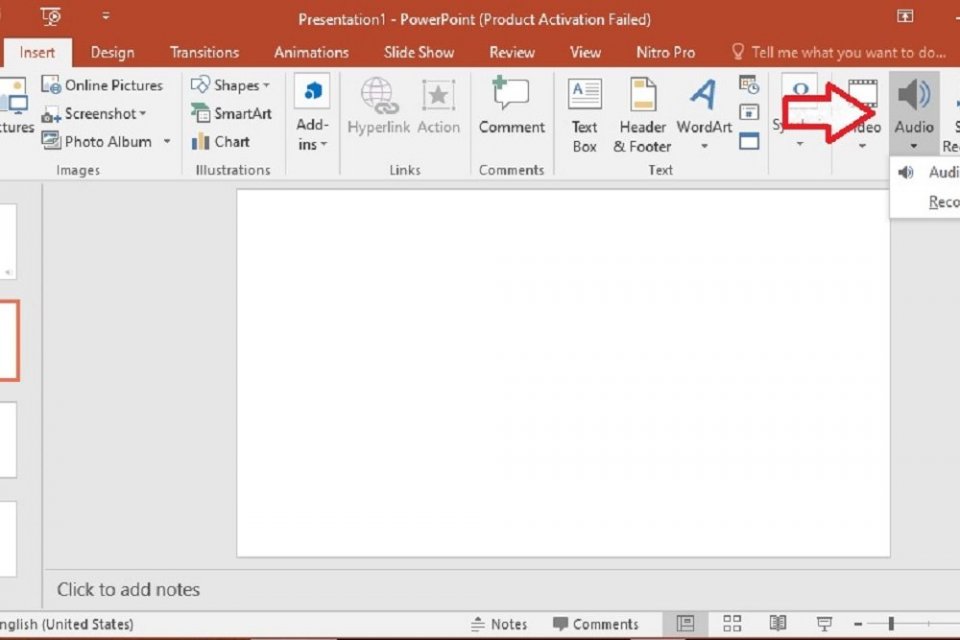Open Header & Footer dialog
The image size is (960, 640).
(642, 115)
